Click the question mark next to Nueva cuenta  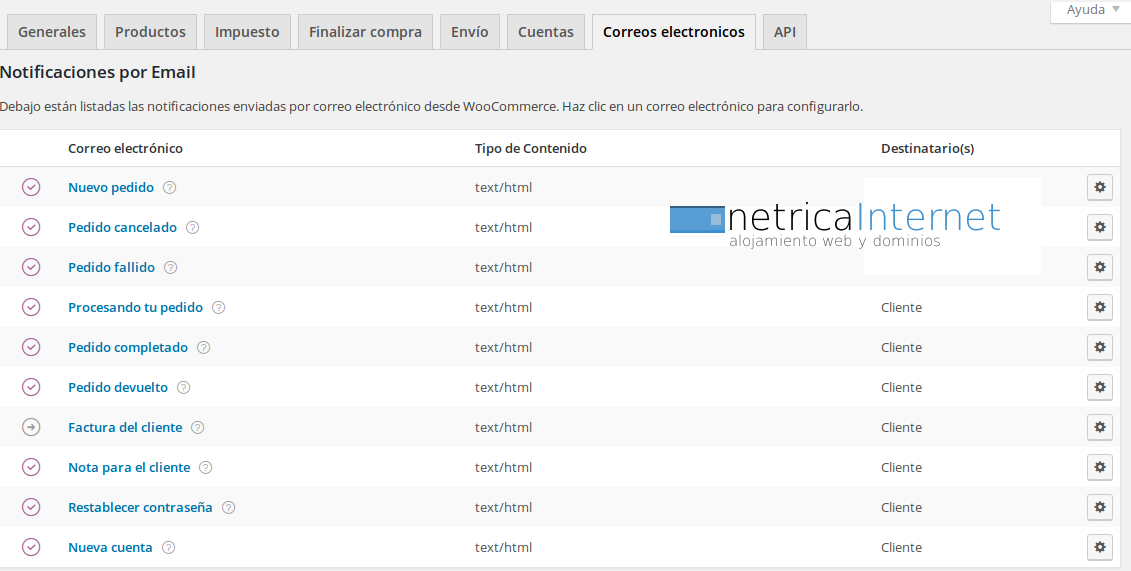169,547
